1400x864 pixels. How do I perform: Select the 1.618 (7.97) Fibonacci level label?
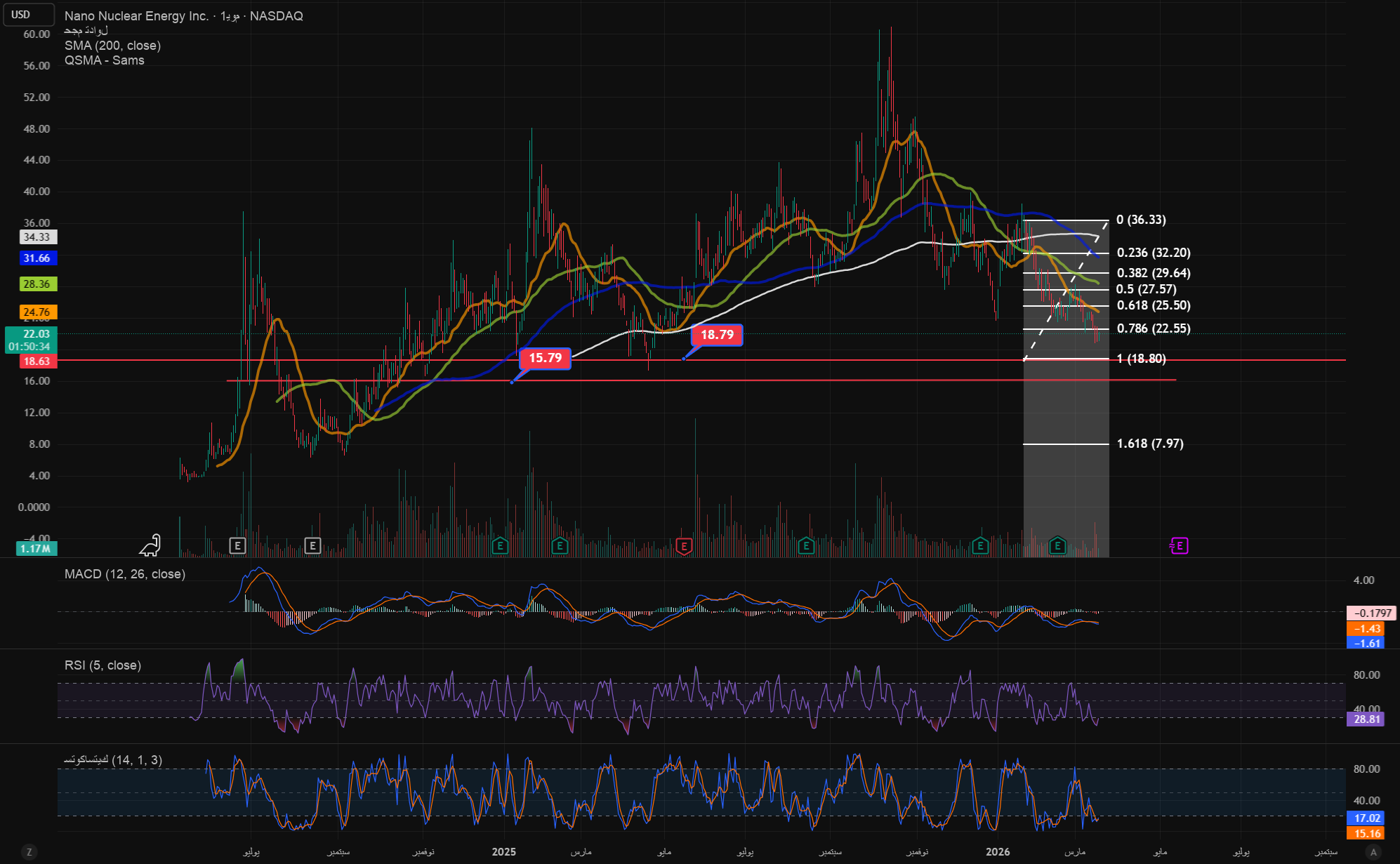click(1150, 444)
